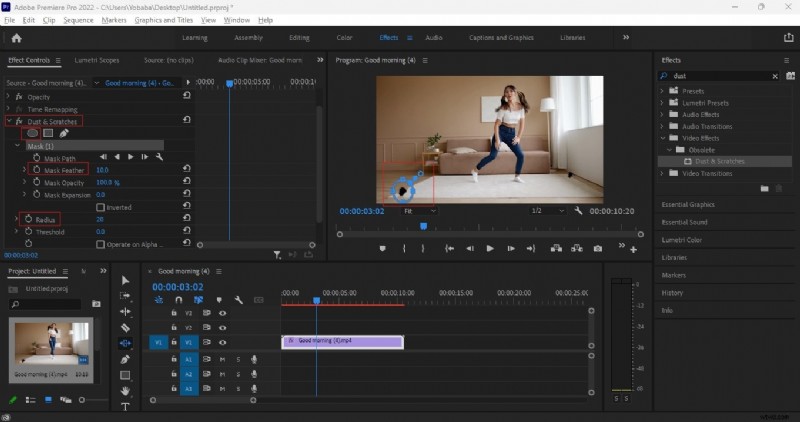Open the Lumetri Scopes tab
This screenshot has width=800, height=422.
tap(97, 60)
